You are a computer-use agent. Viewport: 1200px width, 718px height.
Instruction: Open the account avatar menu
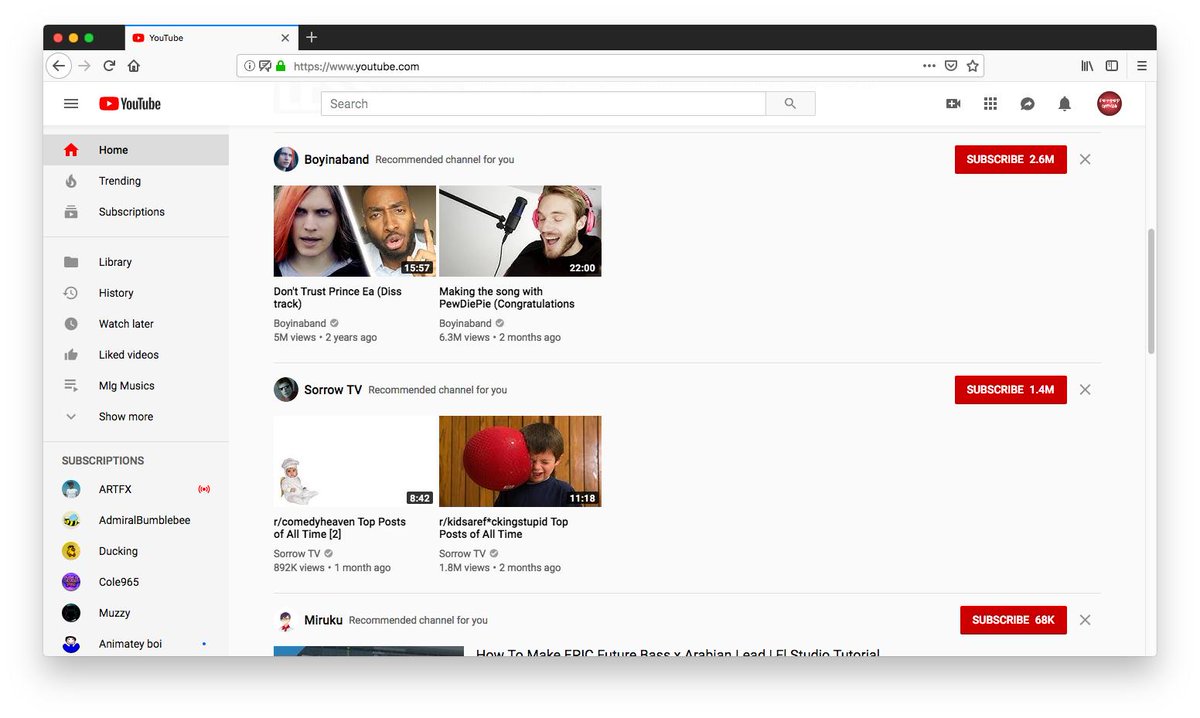pyautogui.click(x=1109, y=104)
